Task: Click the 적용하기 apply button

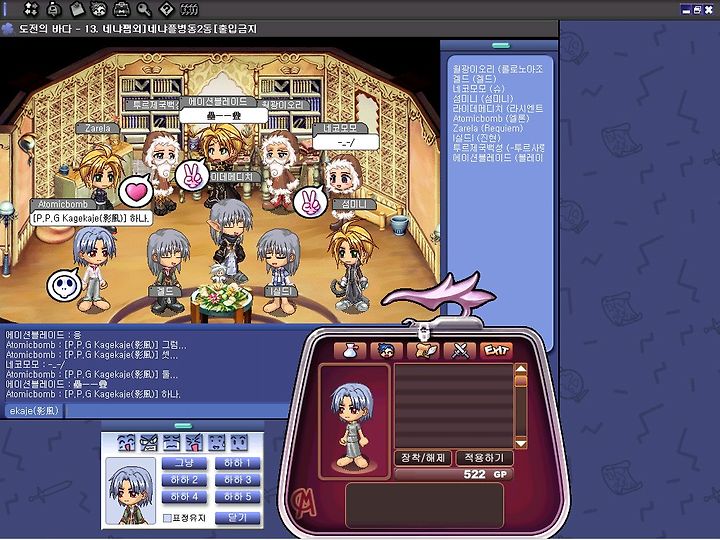Action: (484, 458)
